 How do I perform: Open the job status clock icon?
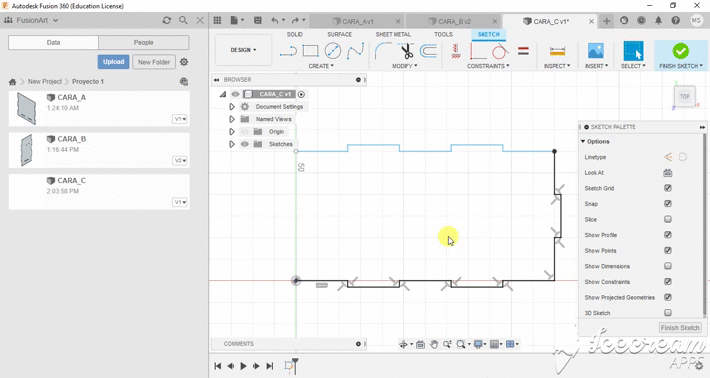click(641, 20)
